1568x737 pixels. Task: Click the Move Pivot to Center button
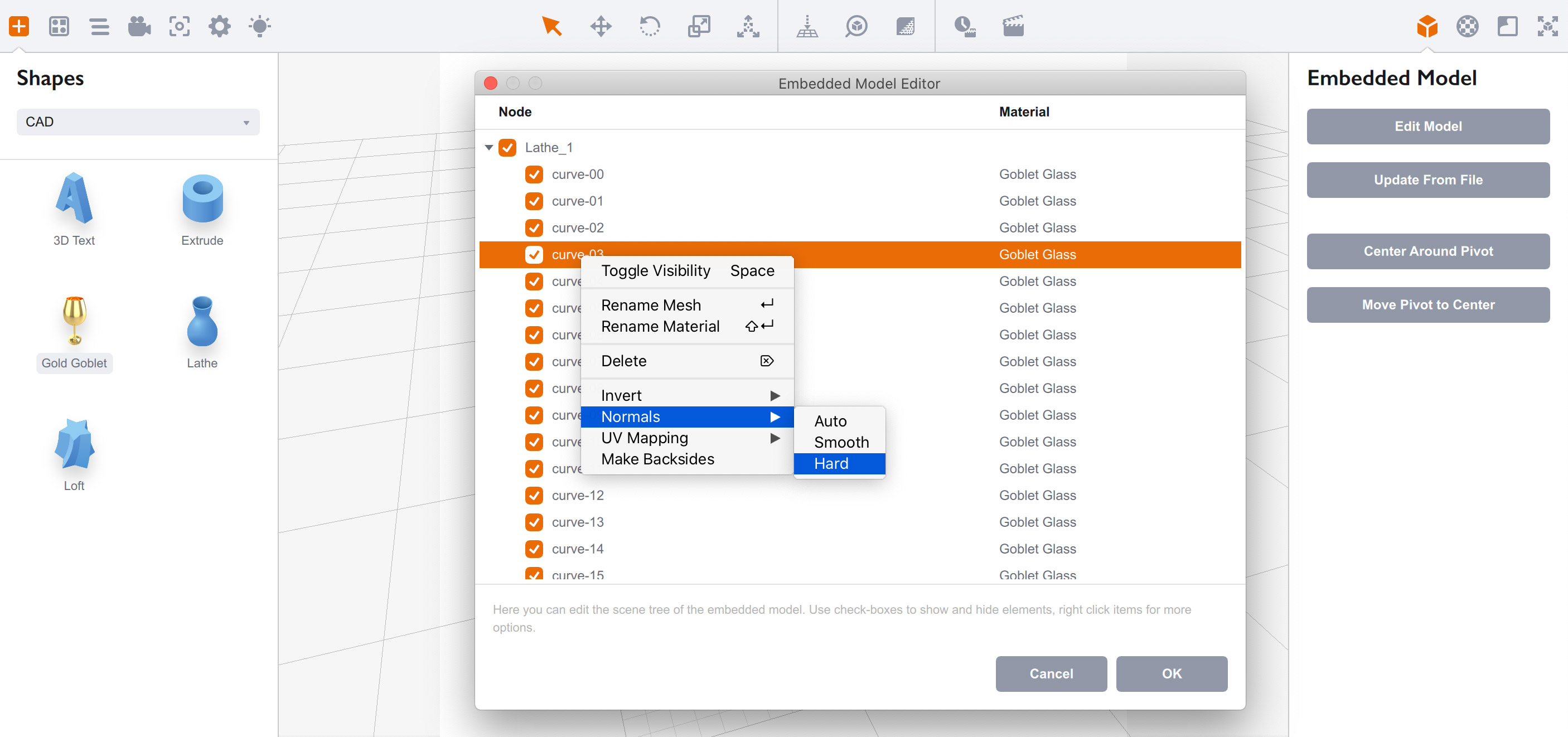[1428, 304]
